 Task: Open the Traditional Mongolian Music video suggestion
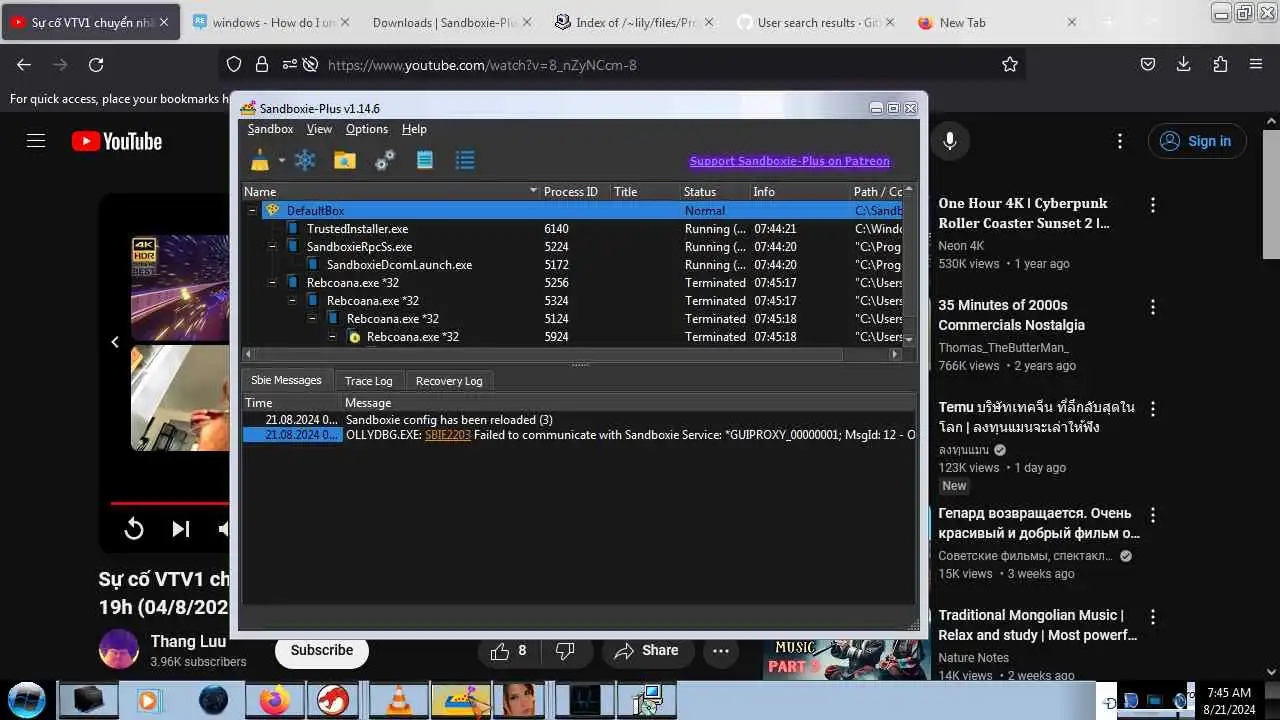tap(1037, 625)
